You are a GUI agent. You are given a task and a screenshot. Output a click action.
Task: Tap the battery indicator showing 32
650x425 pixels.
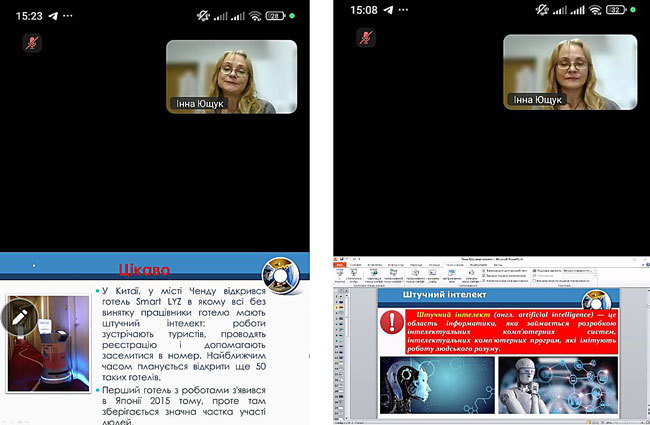(x=615, y=11)
